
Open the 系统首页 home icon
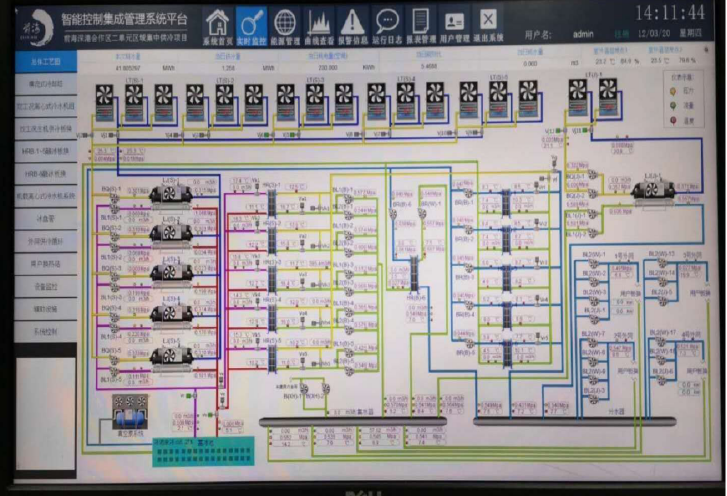(x=216, y=22)
